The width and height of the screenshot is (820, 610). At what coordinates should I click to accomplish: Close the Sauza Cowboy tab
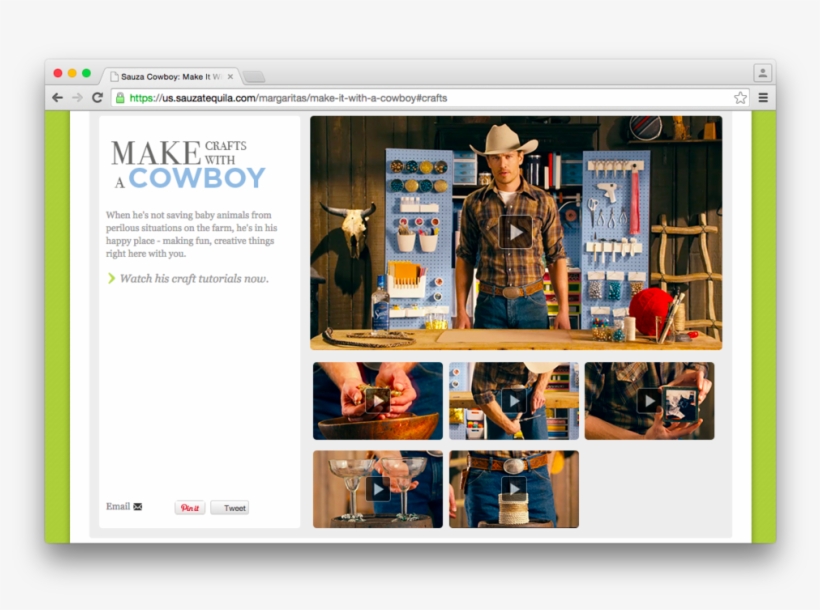click(x=230, y=76)
